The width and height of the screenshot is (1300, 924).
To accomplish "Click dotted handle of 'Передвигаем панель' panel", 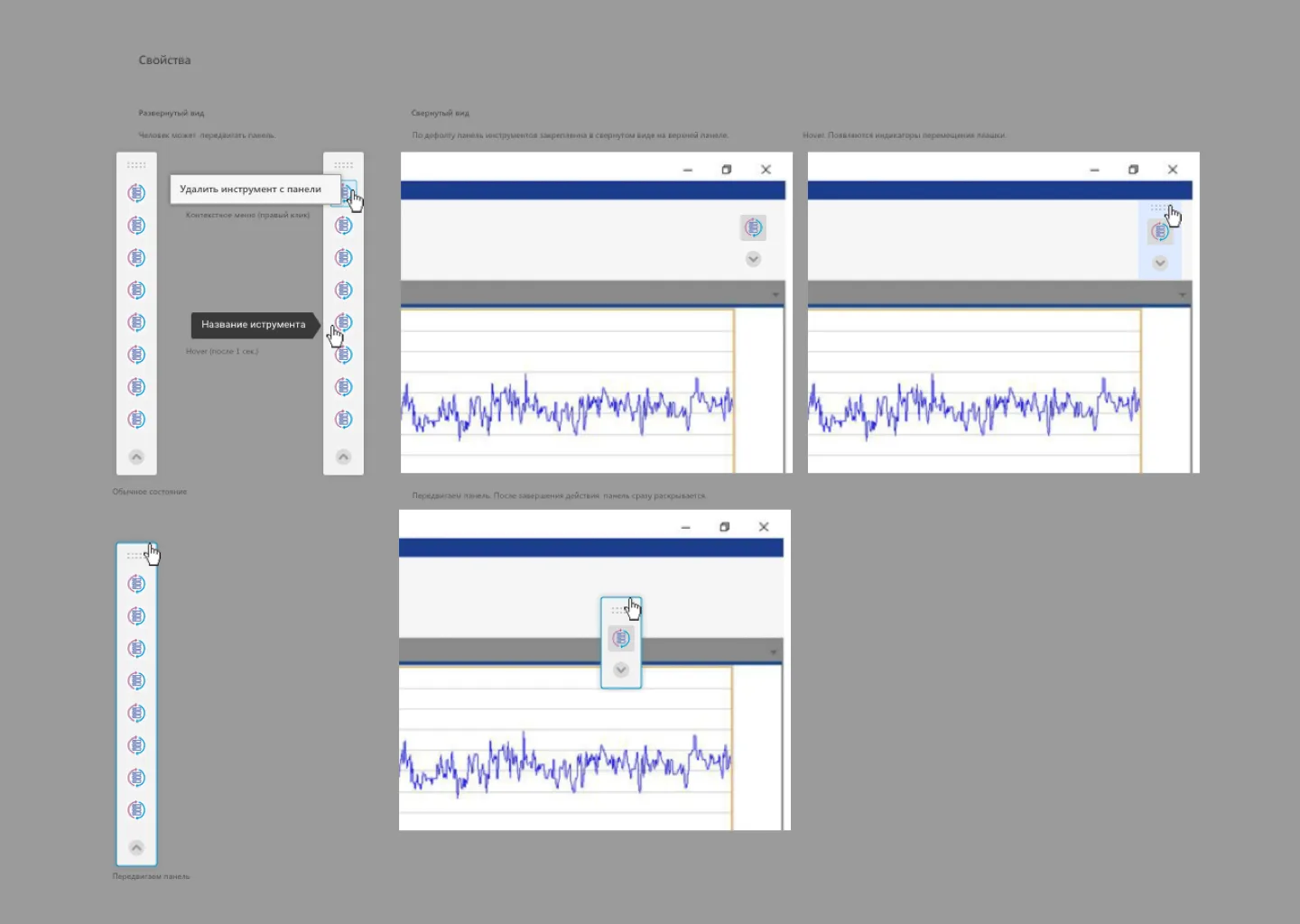I will (x=136, y=556).
